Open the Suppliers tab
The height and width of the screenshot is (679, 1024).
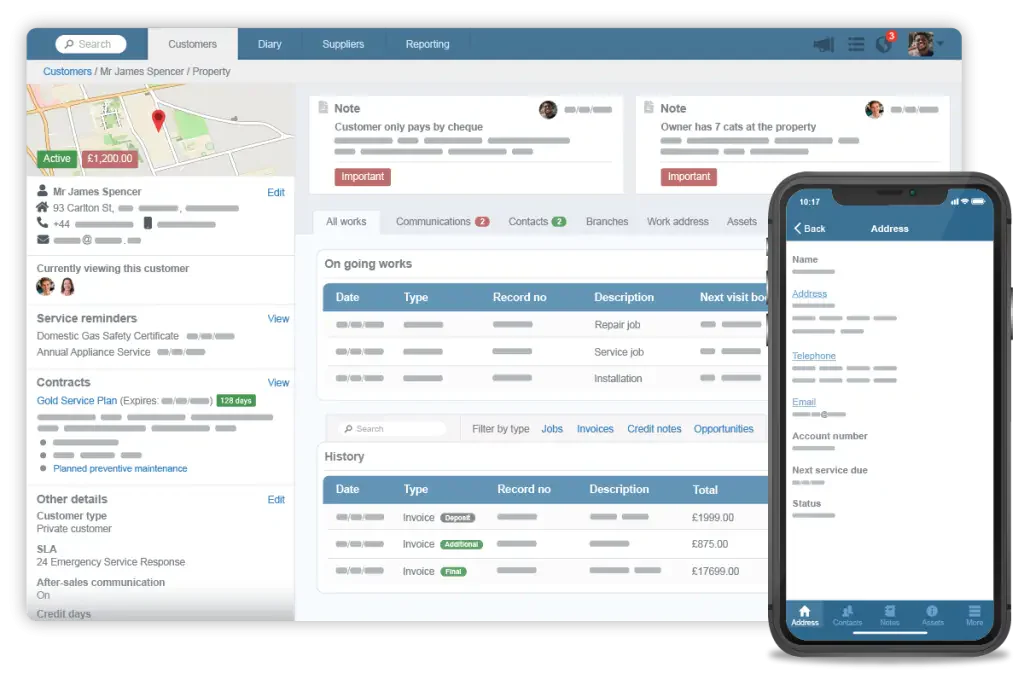pos(343,44)
